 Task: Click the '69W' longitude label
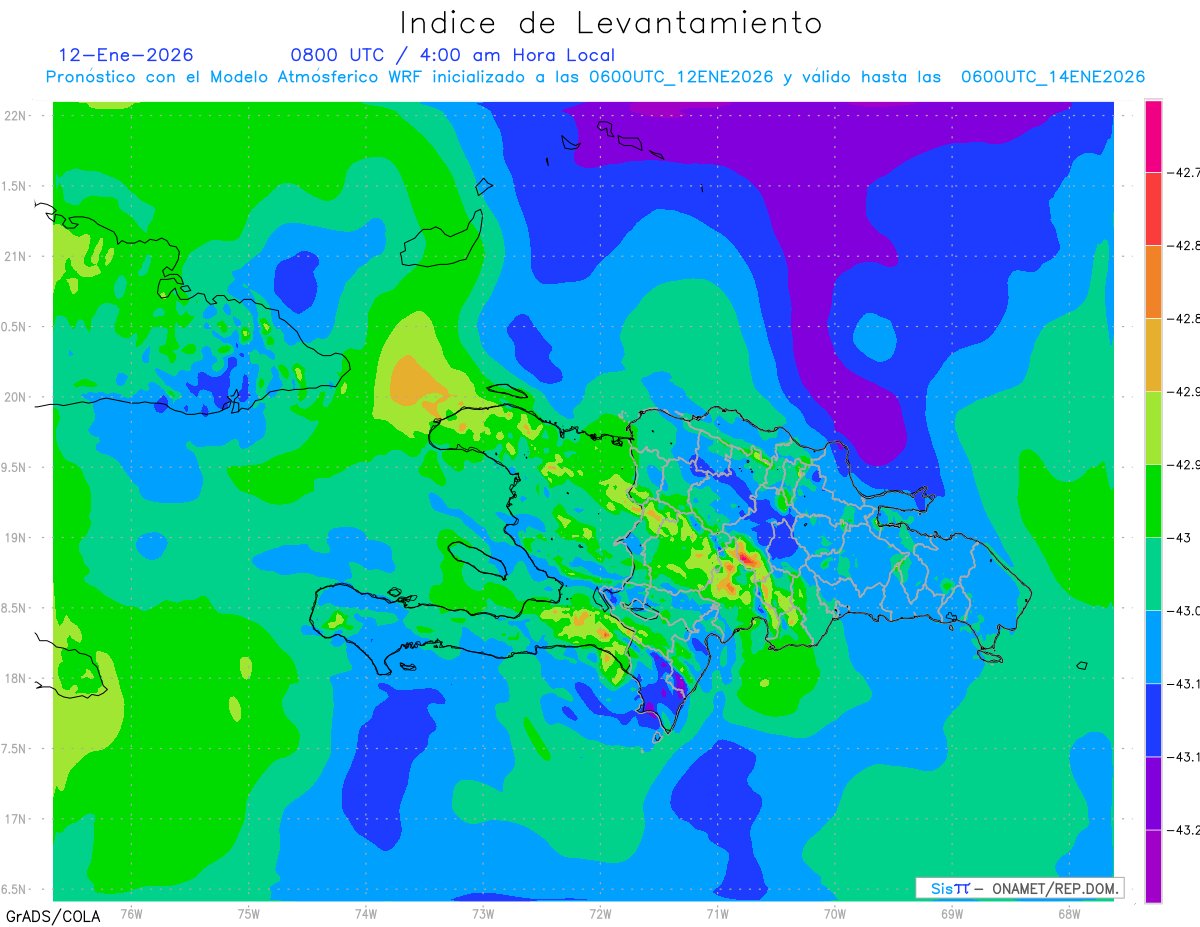tap(952, 913)
